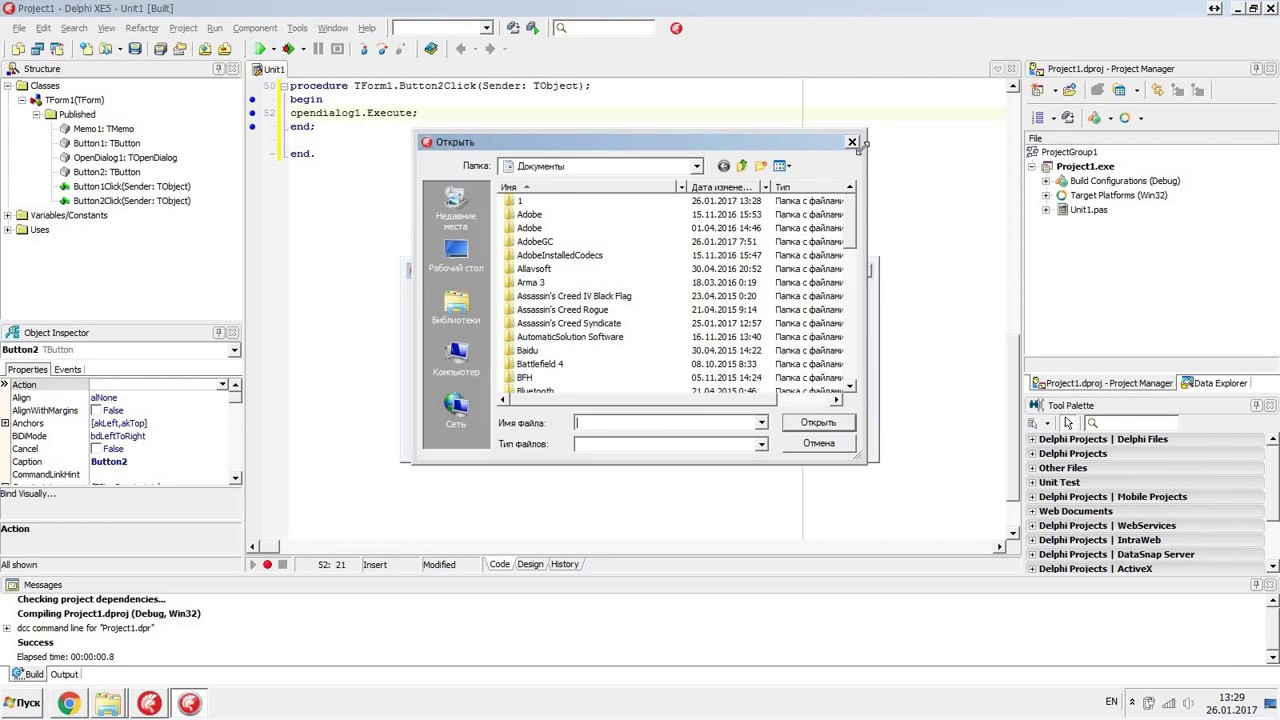Select the Arma 3 folder

tap(531, 283)
